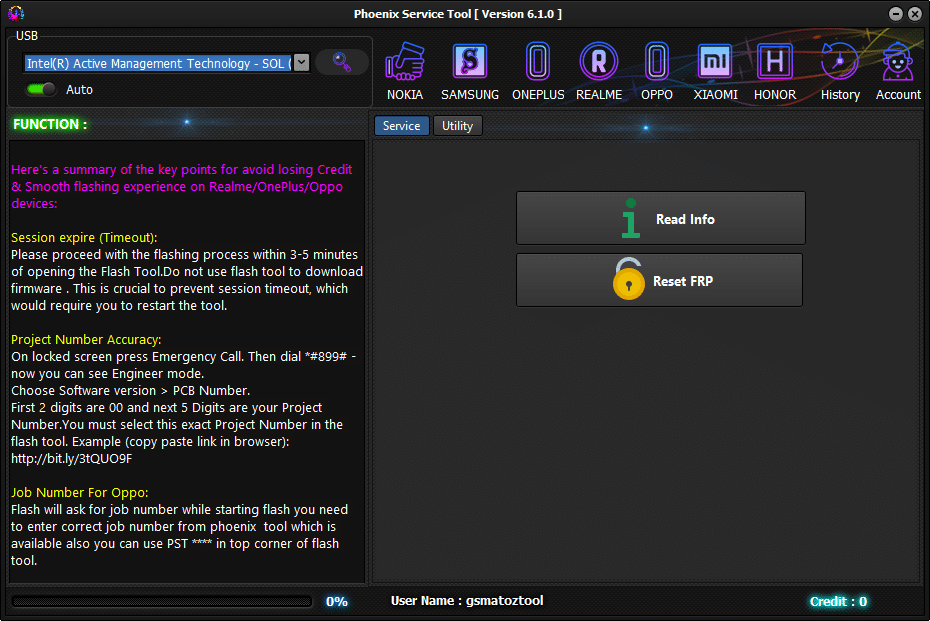930x621 pixels.
Task: Click the dropdown arrow next to USB device
Action: click(x=302, y=62)
